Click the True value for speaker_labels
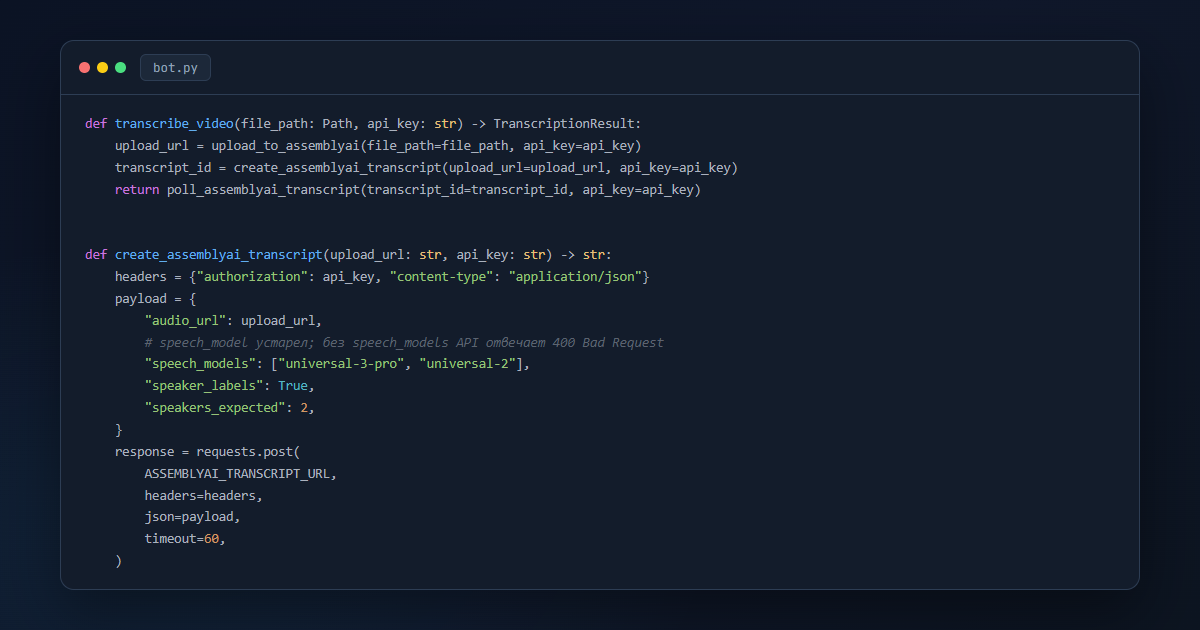1200x630 pixels. [x=293, y=386]
